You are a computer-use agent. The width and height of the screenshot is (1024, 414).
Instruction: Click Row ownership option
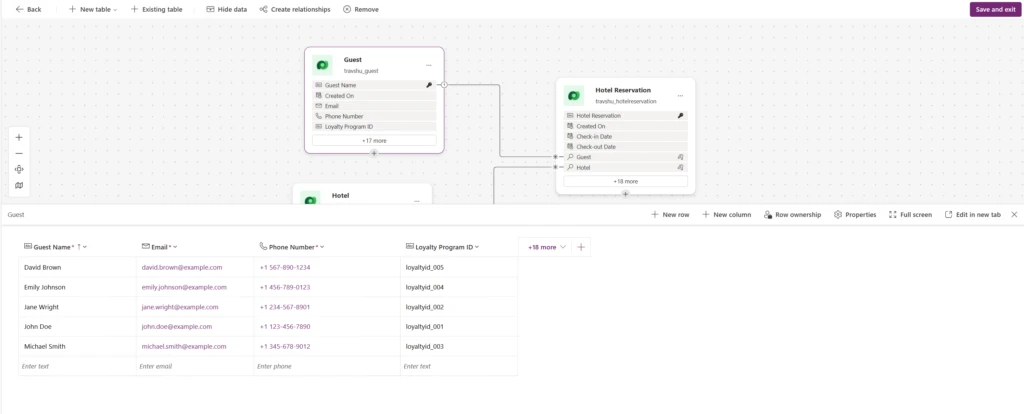click(x=792, y=214)
